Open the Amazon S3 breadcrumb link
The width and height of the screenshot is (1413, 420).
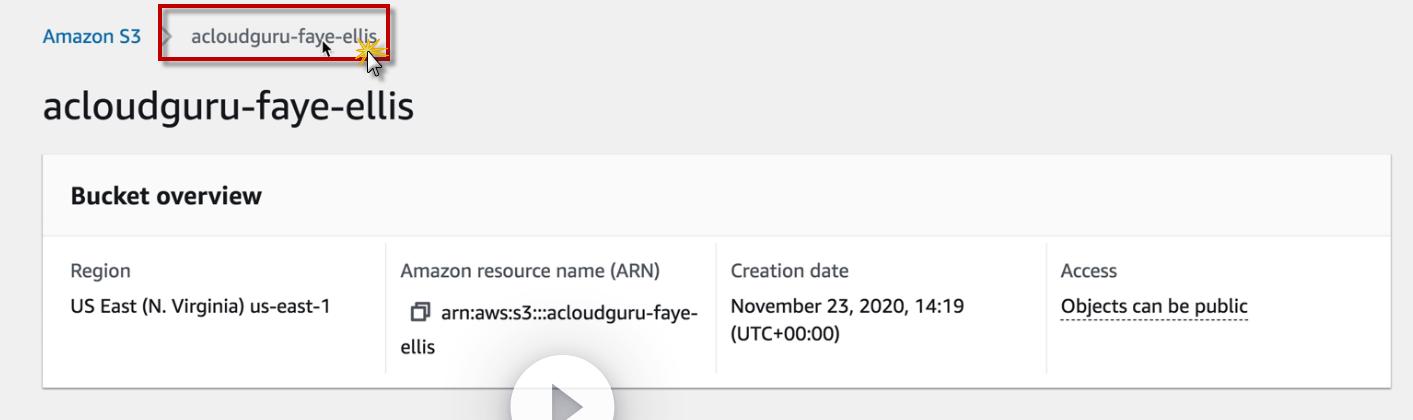(x=92, y=37)
